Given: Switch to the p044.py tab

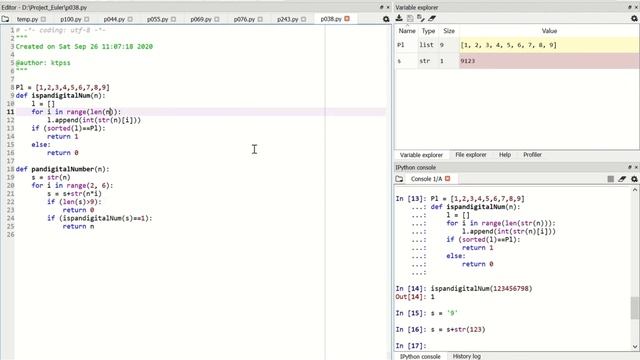Looking at the screenshot, I should tap(114, 19).
